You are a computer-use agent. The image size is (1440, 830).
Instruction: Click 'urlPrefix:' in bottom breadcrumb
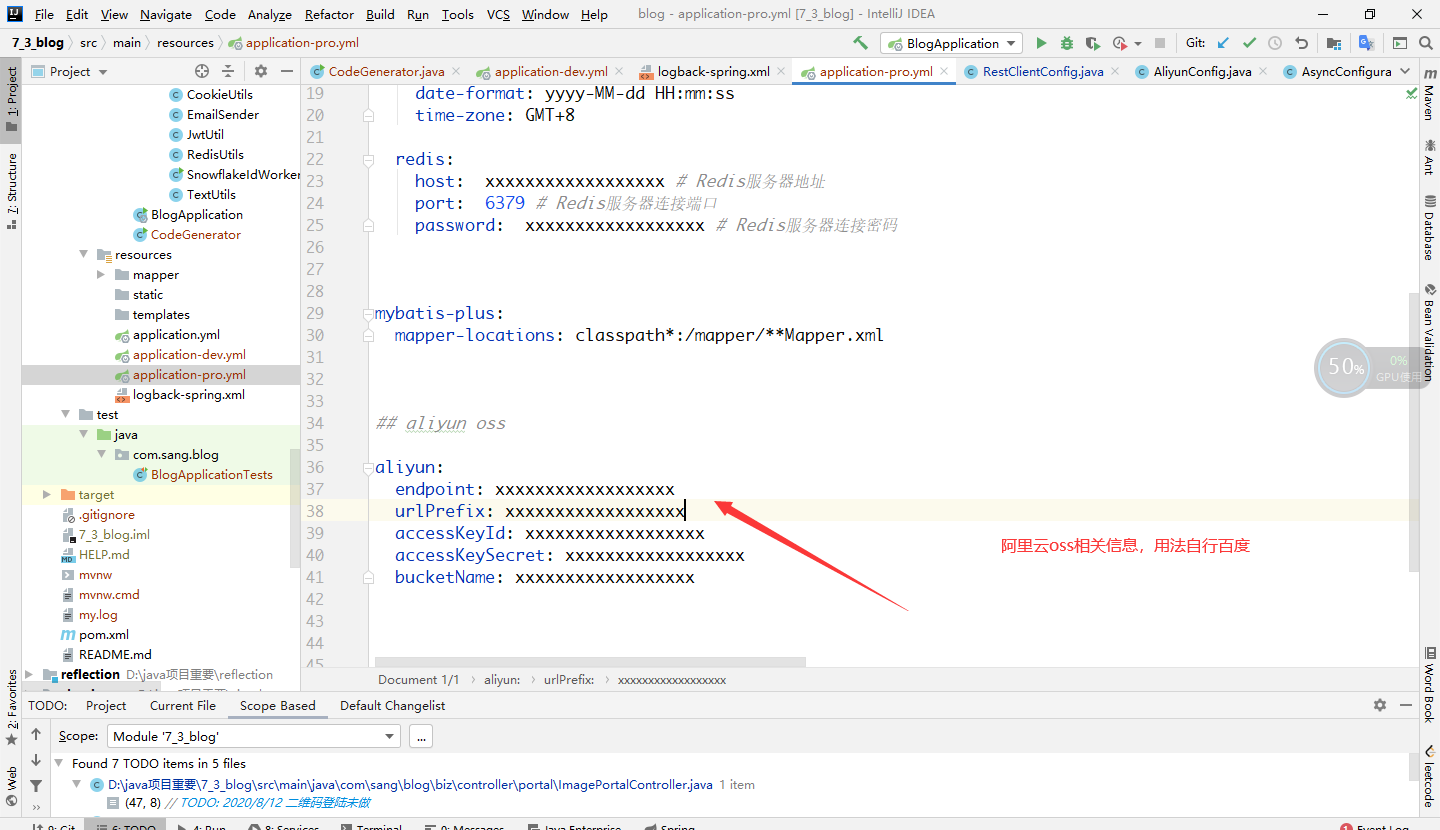click(x=568, y=679)
